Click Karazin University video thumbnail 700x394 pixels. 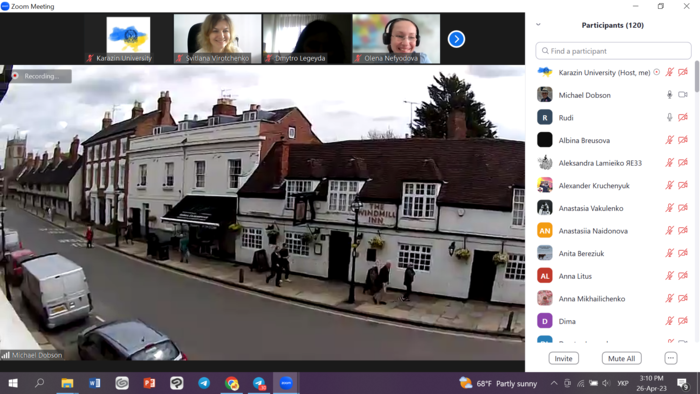point(128,39)
